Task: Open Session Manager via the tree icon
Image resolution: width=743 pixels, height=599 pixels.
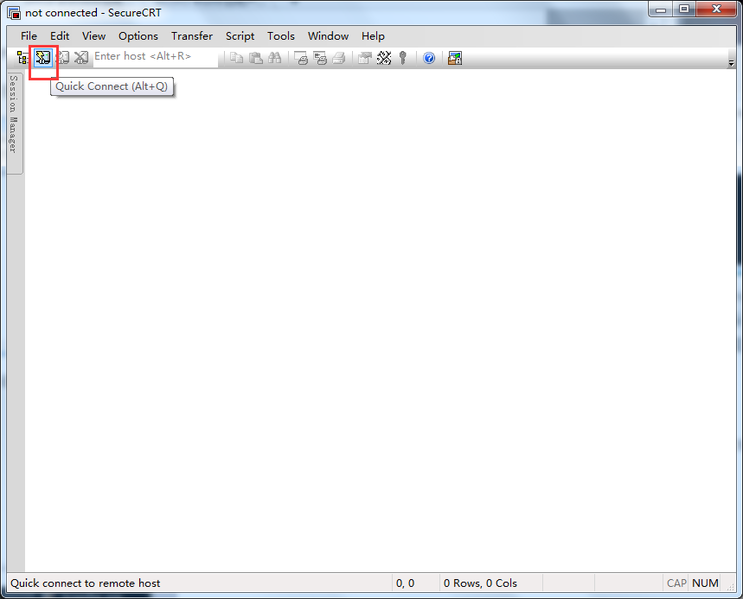Action: coord(22,58)
